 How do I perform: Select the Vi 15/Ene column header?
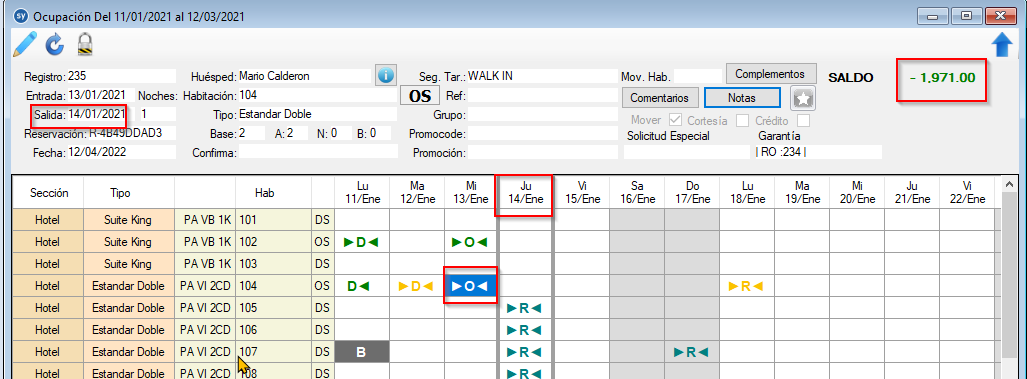pyautogui.click(x=582, y=194)
